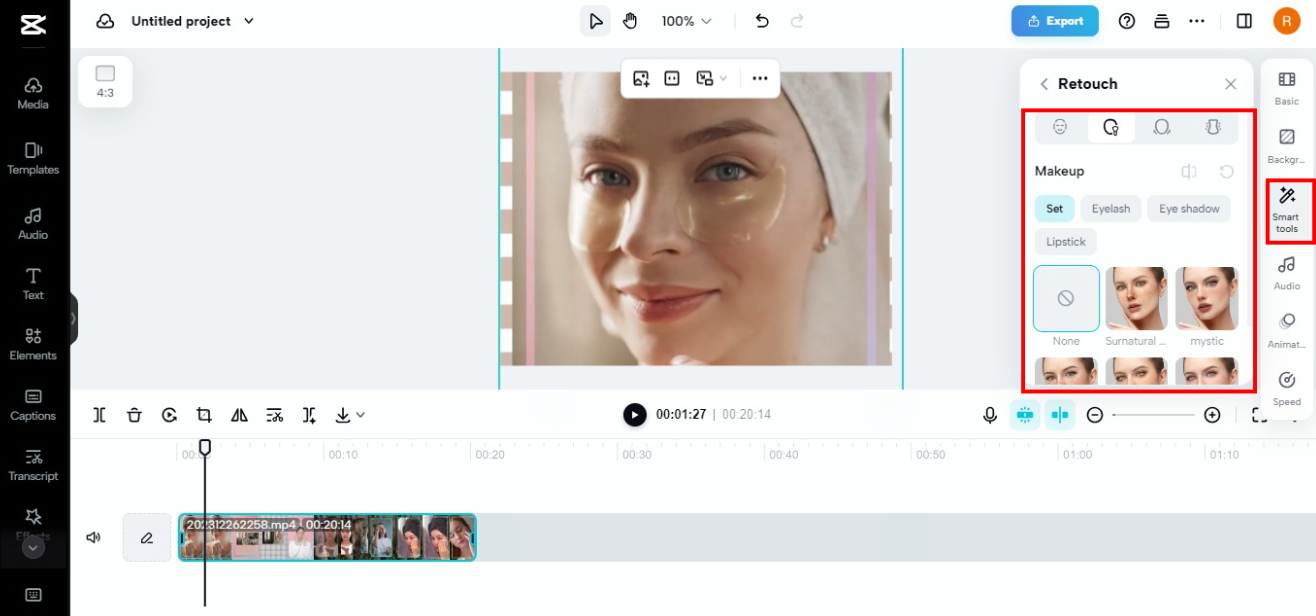Go back from the Retouch panel
Screen dimensions: 1316x616
[1044, 84]
